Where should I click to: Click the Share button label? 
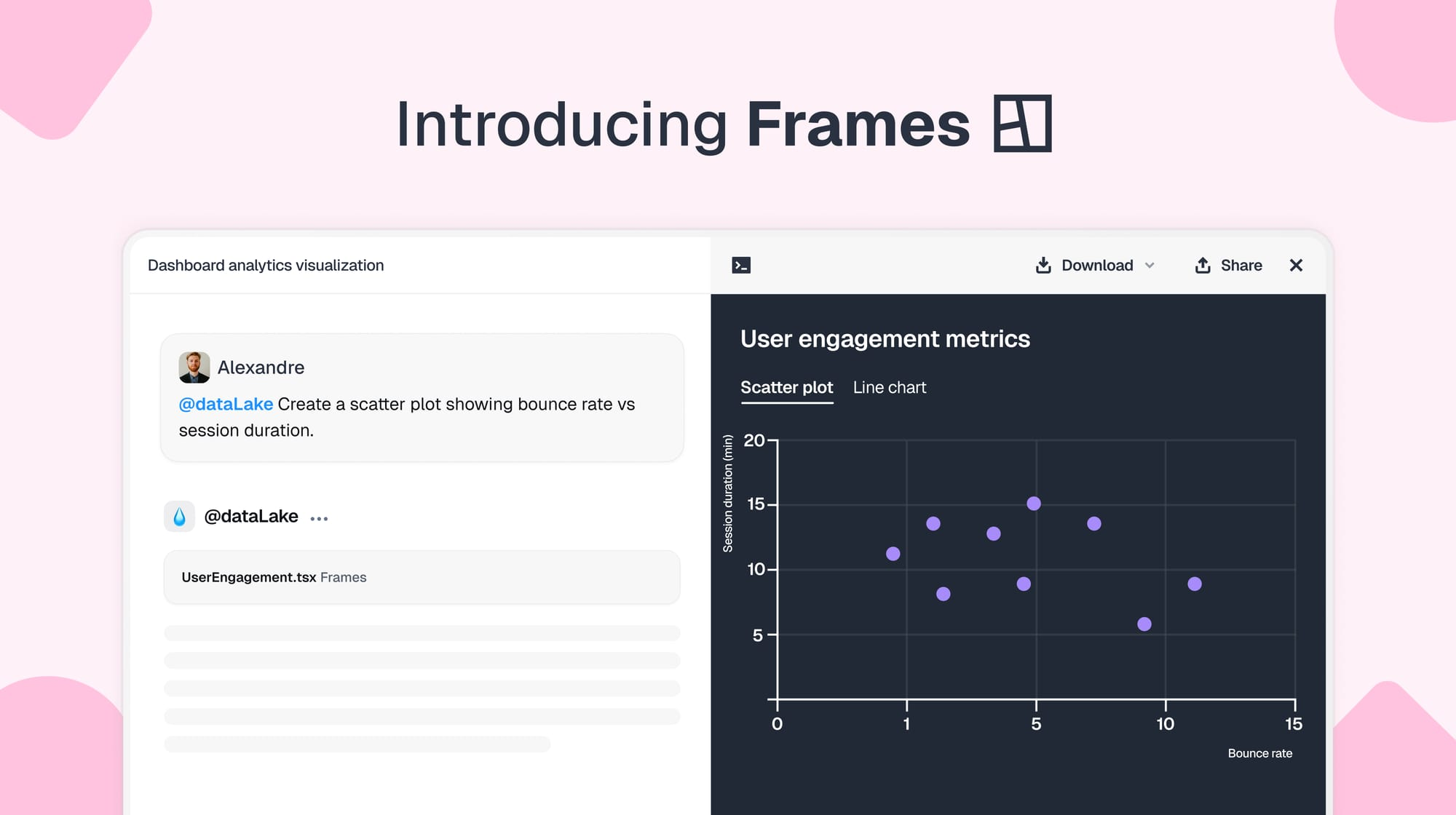pos(1241,265)
